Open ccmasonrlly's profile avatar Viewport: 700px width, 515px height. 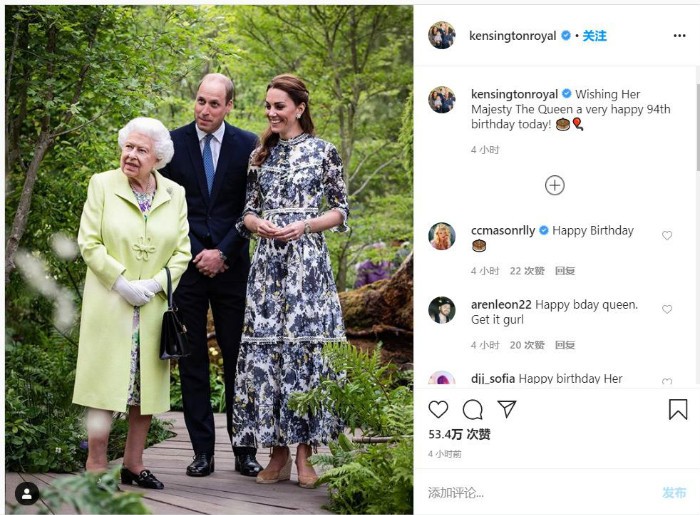pyautogui.click(x=442, y=236)
